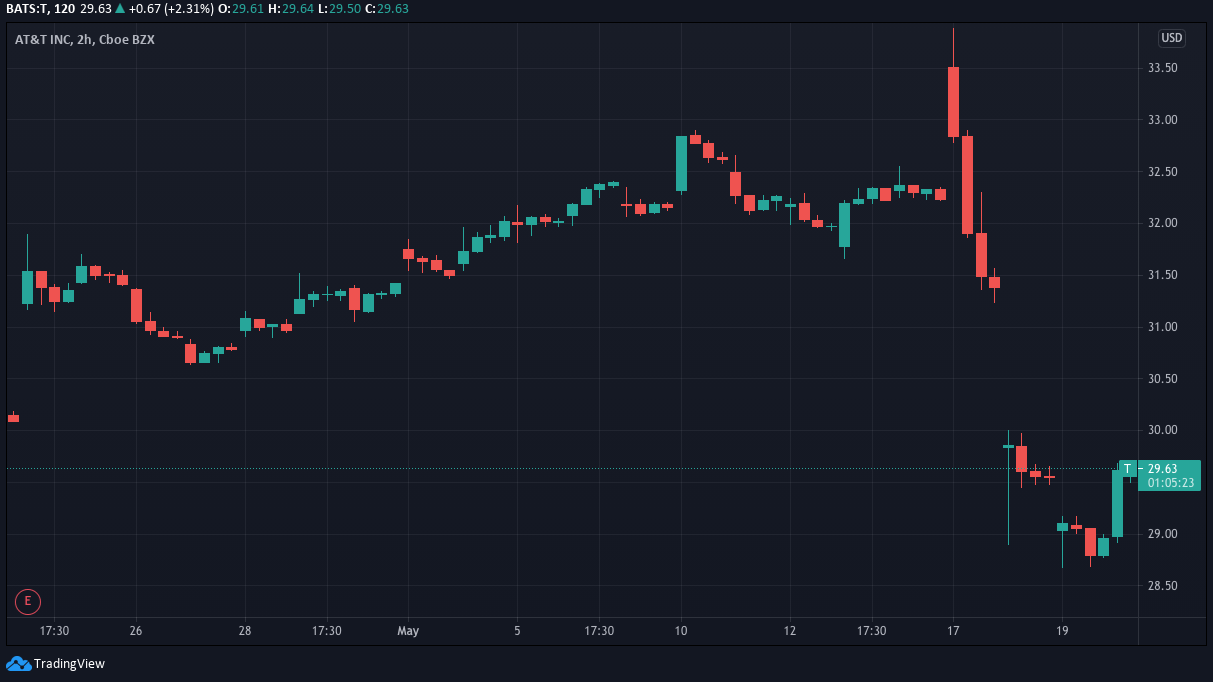1213x682 pixels.
Task: Click the 32.00 price axis label
Action: point(1162,223)
